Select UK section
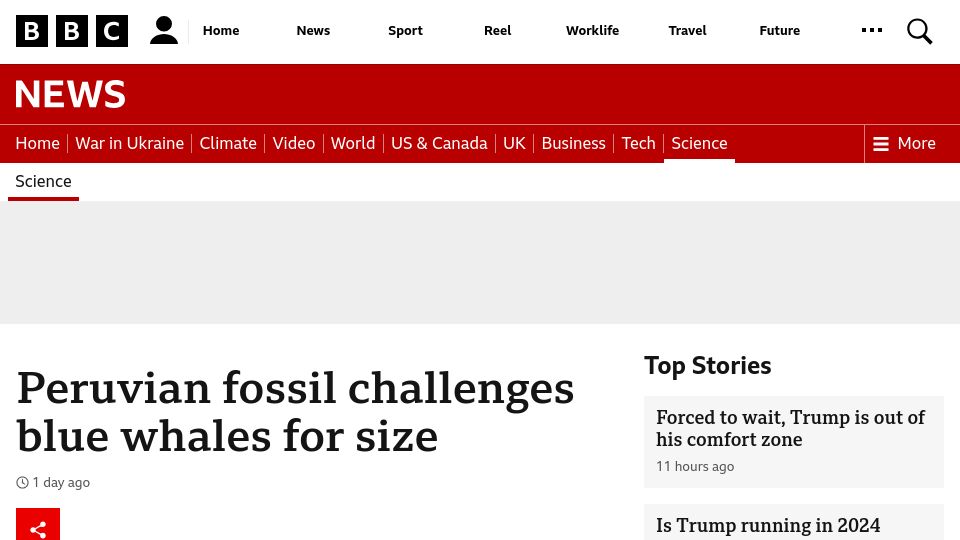Image resolution: width=960 pixels, height=540 pixels. pyautogui.click(x=514, y=143)
